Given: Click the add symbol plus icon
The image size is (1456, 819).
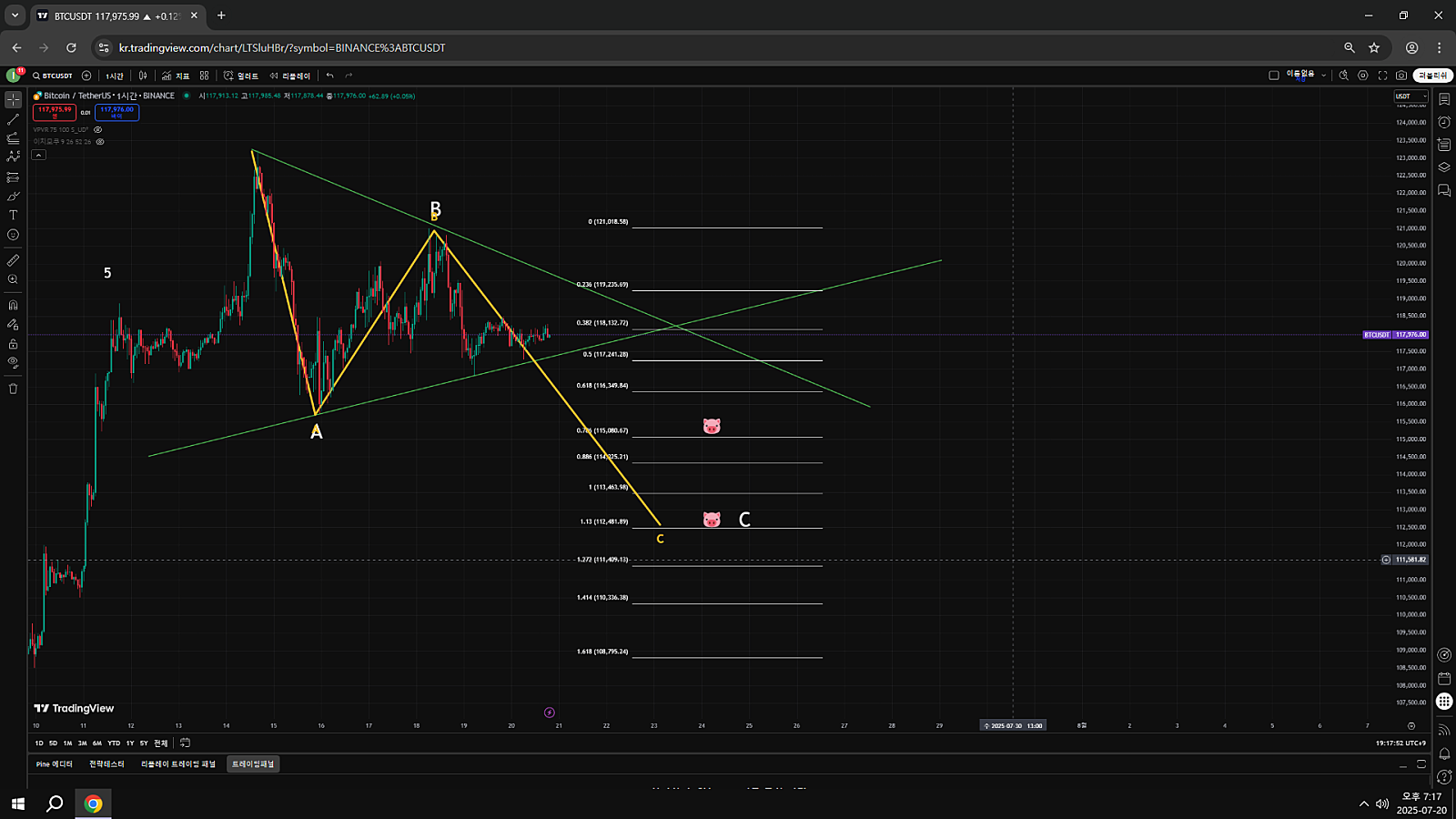Looking at the screenshot, I should click(86, 76).
